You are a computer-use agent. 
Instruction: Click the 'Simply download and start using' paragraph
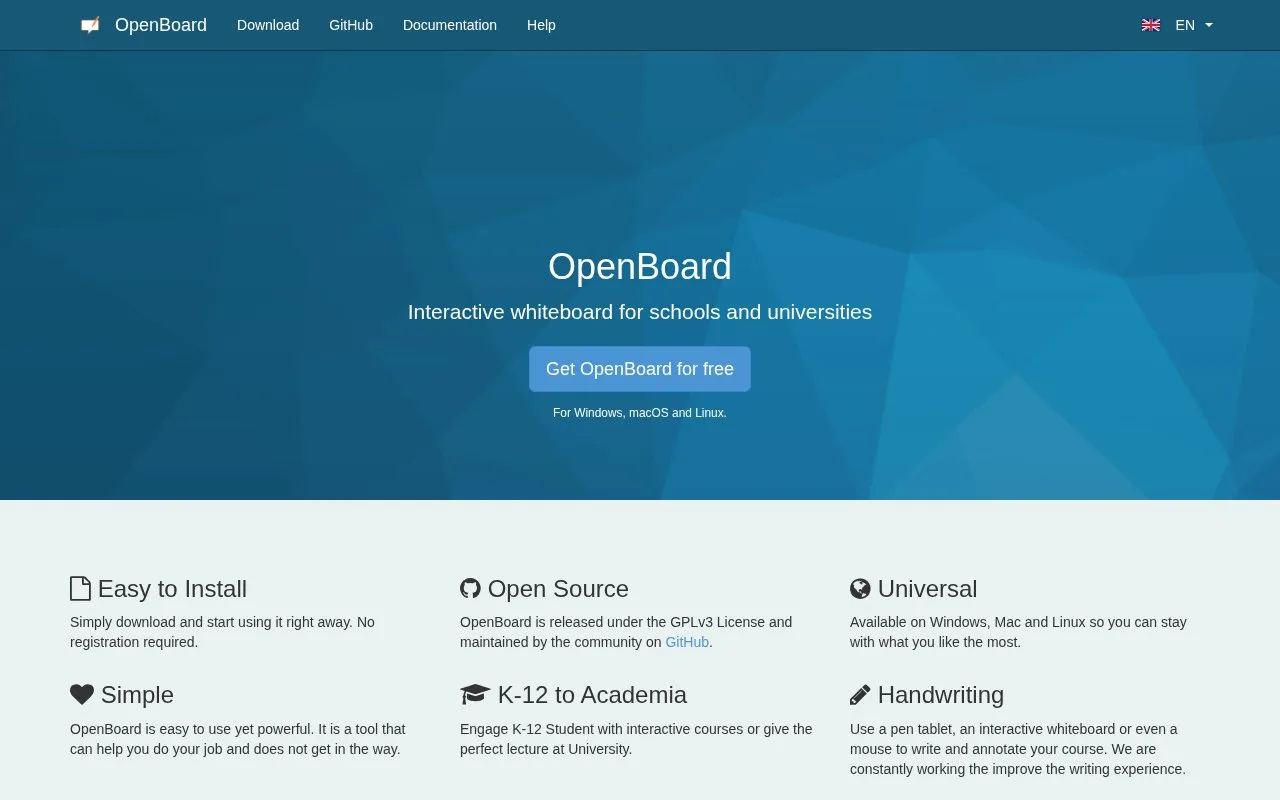(x=222, y=632)
